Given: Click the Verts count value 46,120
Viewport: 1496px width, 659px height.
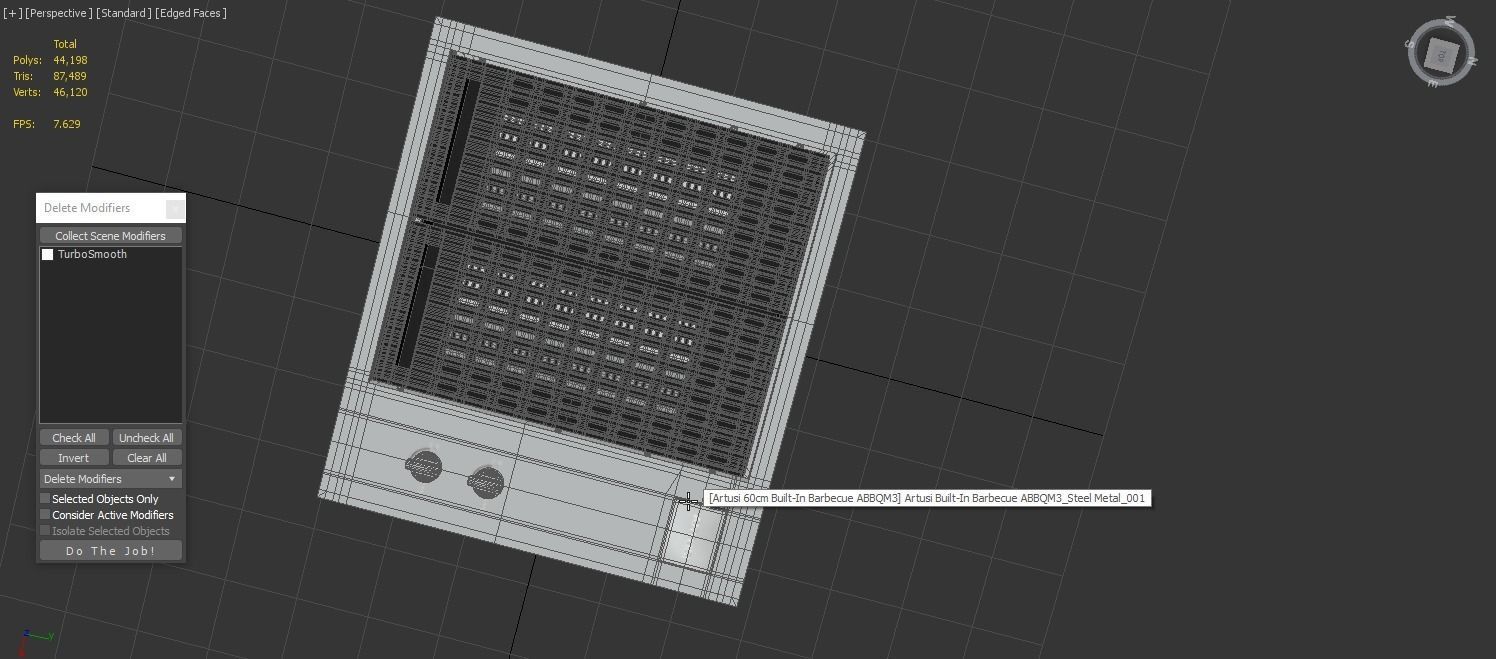Looking at the screenshot, I should (70, 92).
